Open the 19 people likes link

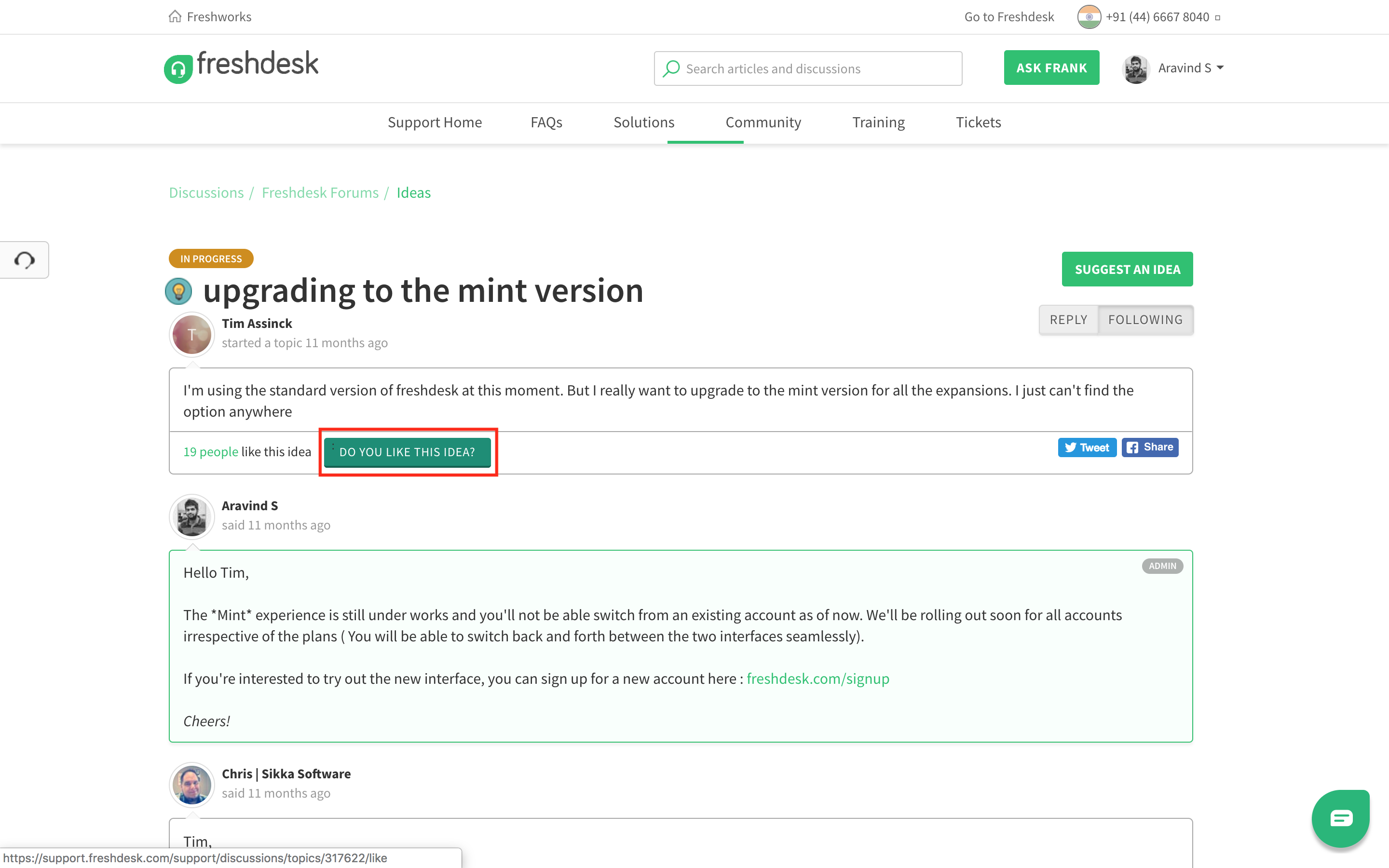click(211, 452)
